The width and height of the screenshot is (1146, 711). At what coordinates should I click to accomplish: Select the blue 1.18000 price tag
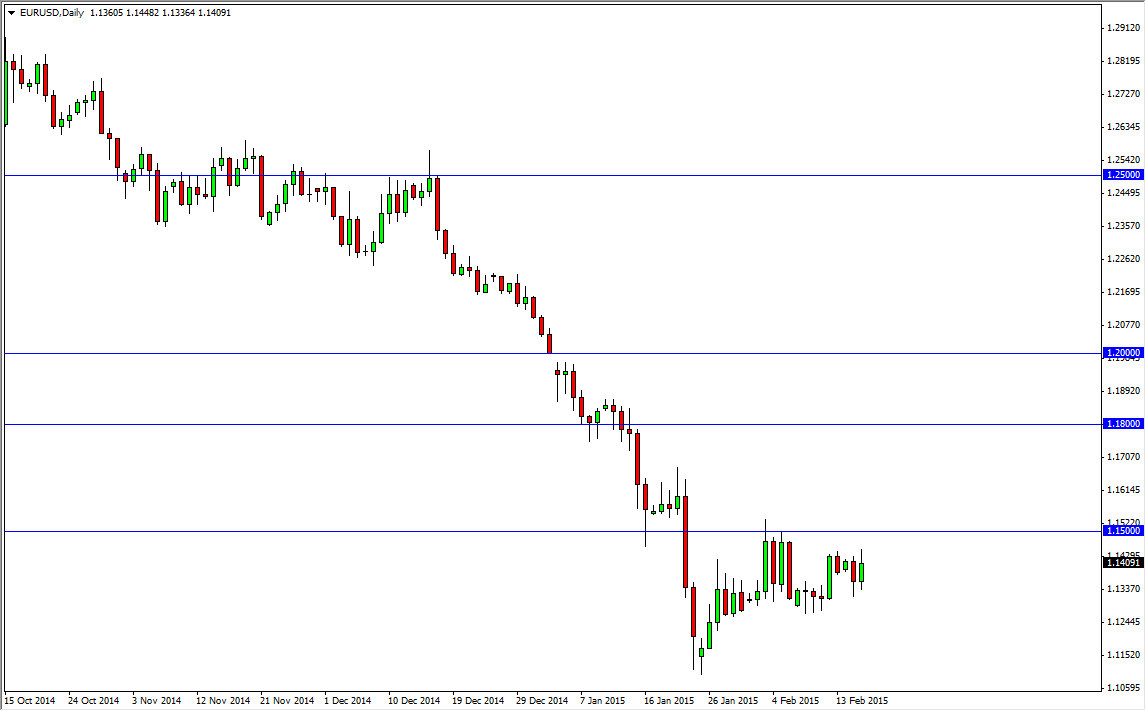[x=1123, y=423]
